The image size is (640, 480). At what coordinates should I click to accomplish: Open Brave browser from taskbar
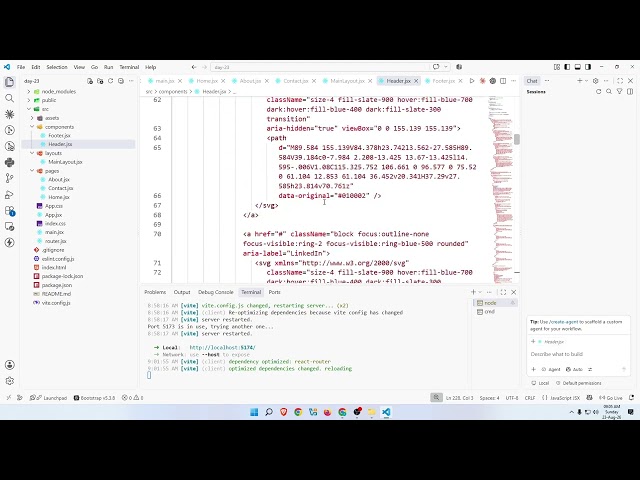point(284,412)
